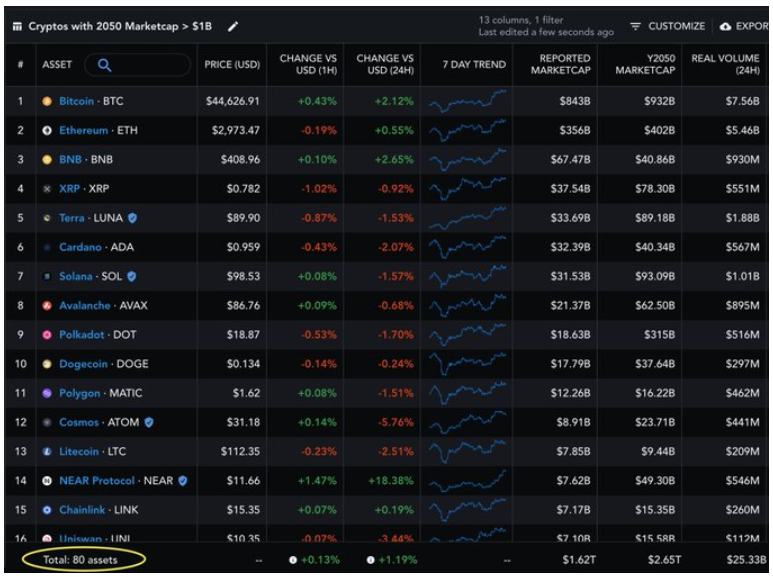The height and width of the screenshot is (577, 773).
Task: Click the asset search input field
Action: 150,65
